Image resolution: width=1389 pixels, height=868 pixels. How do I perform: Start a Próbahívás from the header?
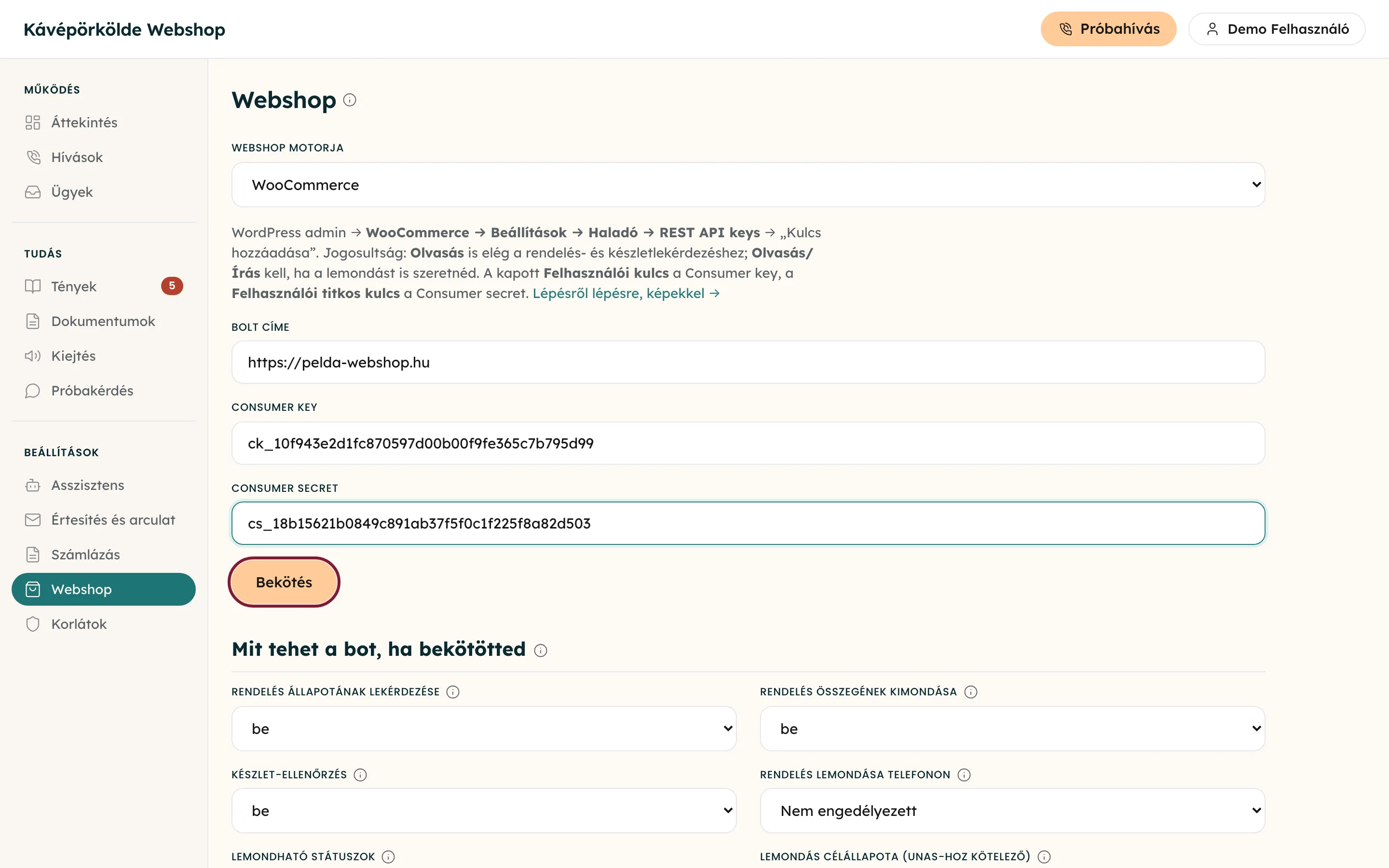pyautogui.click(x=1108, y=29)
